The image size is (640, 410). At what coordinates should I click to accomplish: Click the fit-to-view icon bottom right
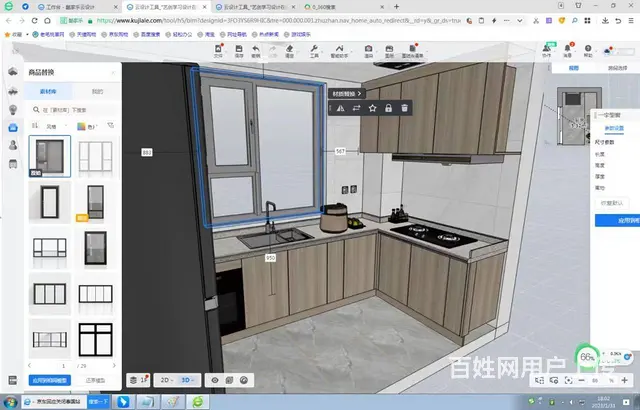click(568, 380)
